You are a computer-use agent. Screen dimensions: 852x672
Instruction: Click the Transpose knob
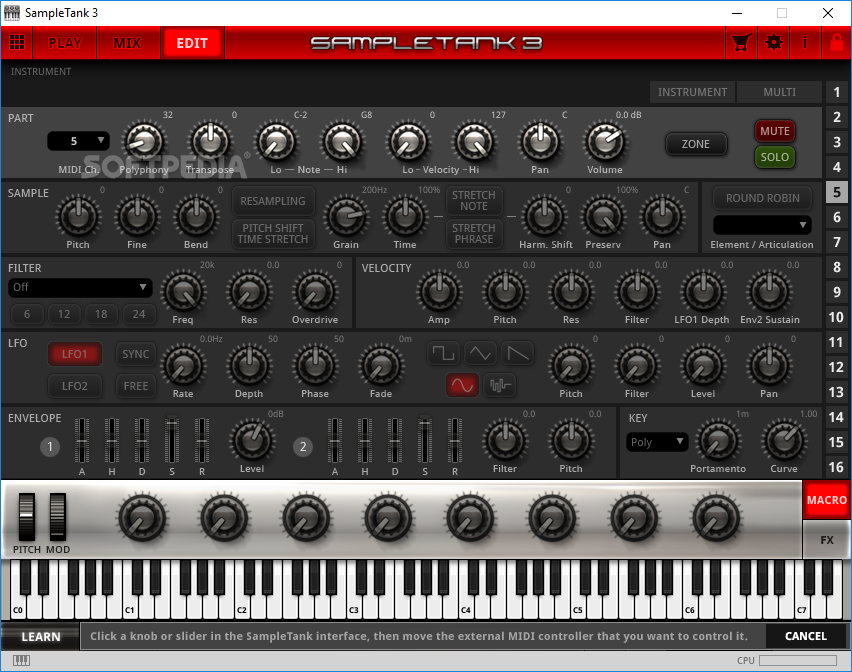210,142
